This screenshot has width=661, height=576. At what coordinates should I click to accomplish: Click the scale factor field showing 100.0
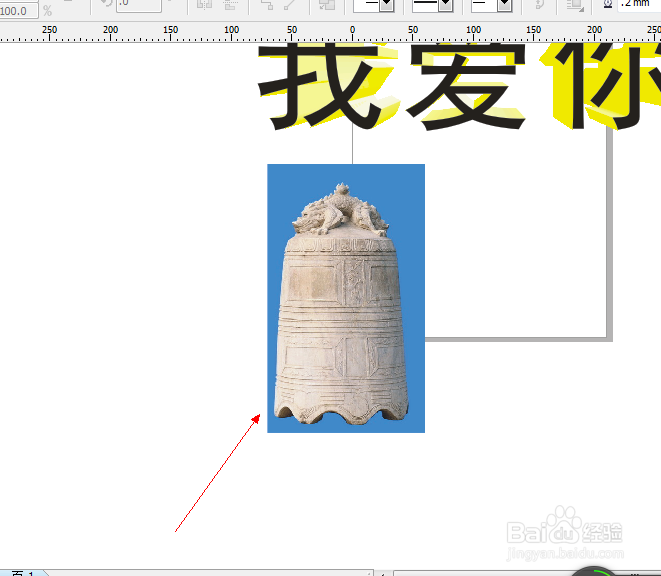(x=19, y=11)
